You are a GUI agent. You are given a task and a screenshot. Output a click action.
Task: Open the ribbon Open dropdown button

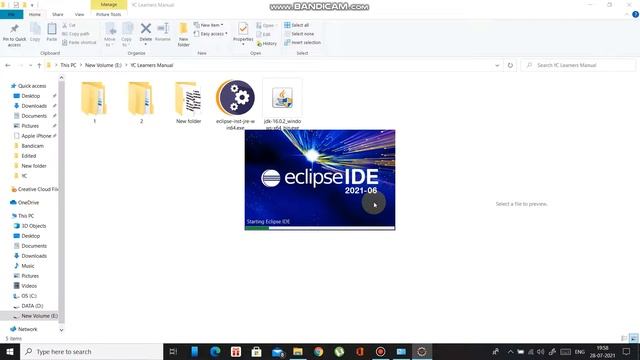point(266,25)
